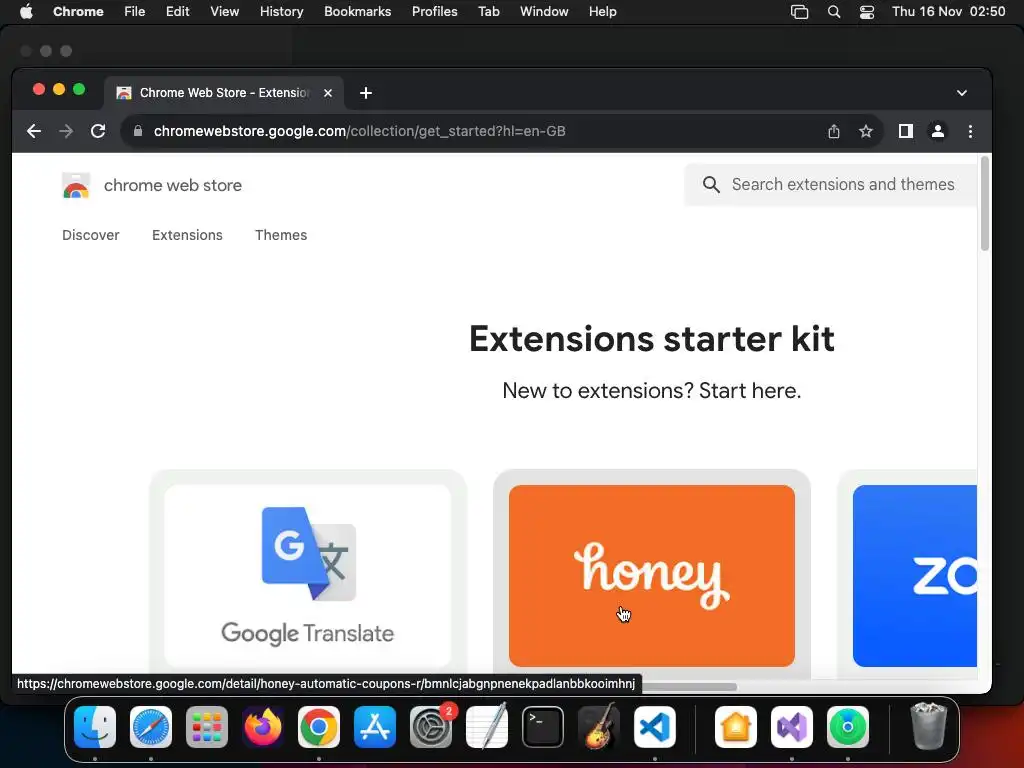Image resolution: width=1024 pixels, height=768 pixels.
Task: Click the search magnifier in the store
Action: pyautogui.click(x=711, y=185)
